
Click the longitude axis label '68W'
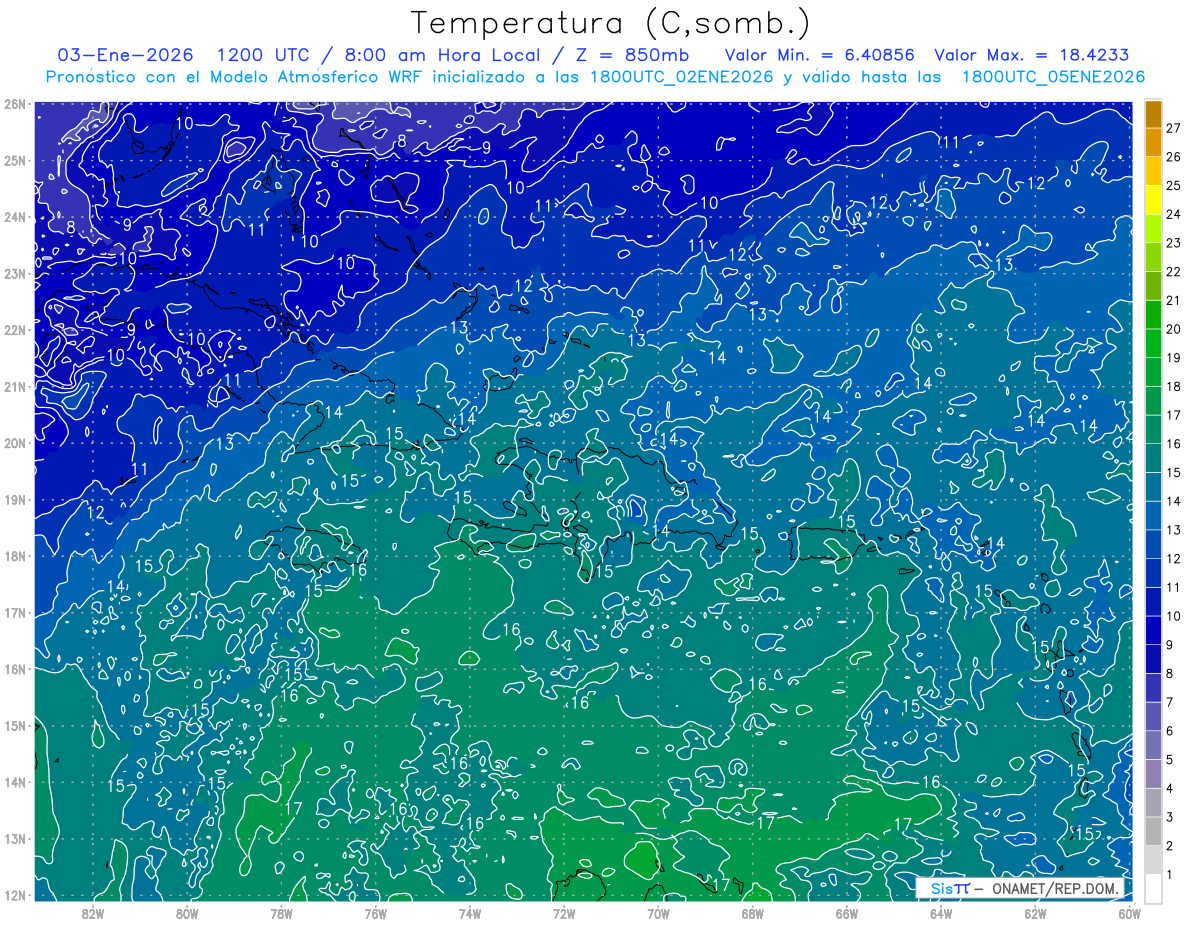[x=752, y=913]
